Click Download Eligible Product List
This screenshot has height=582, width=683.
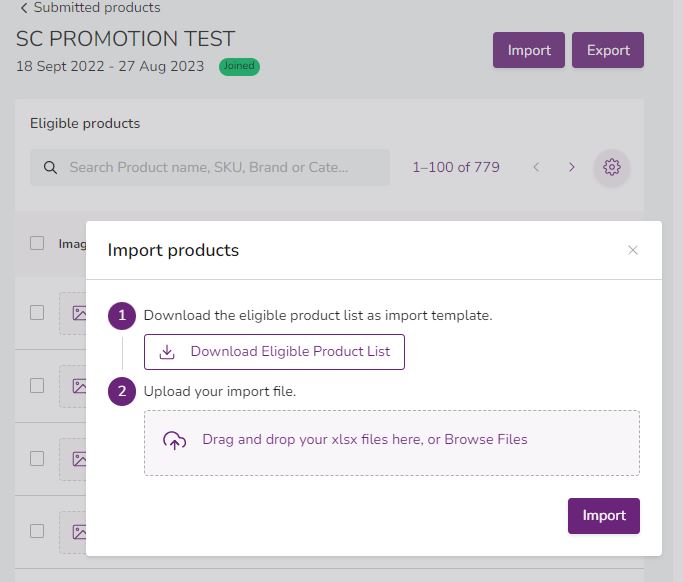tap(274, 352)
